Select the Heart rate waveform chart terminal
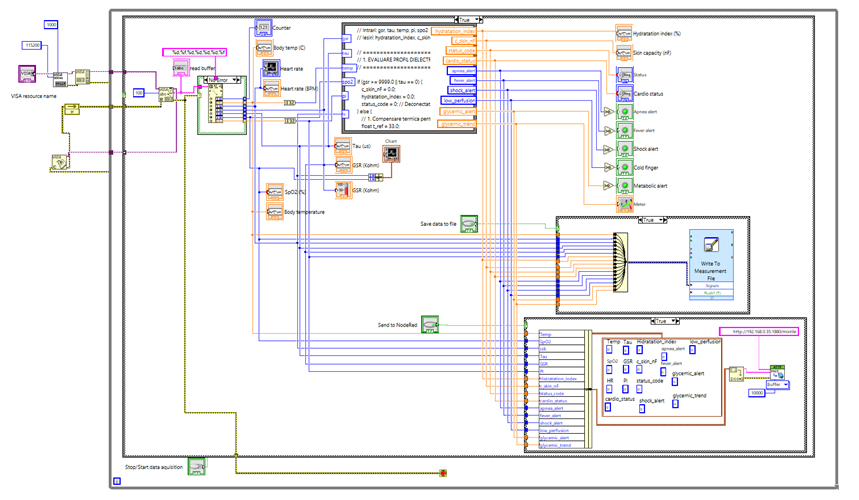The width and height of the screenshot is (859, 500). pyautogui.click(x=271, y=68)
